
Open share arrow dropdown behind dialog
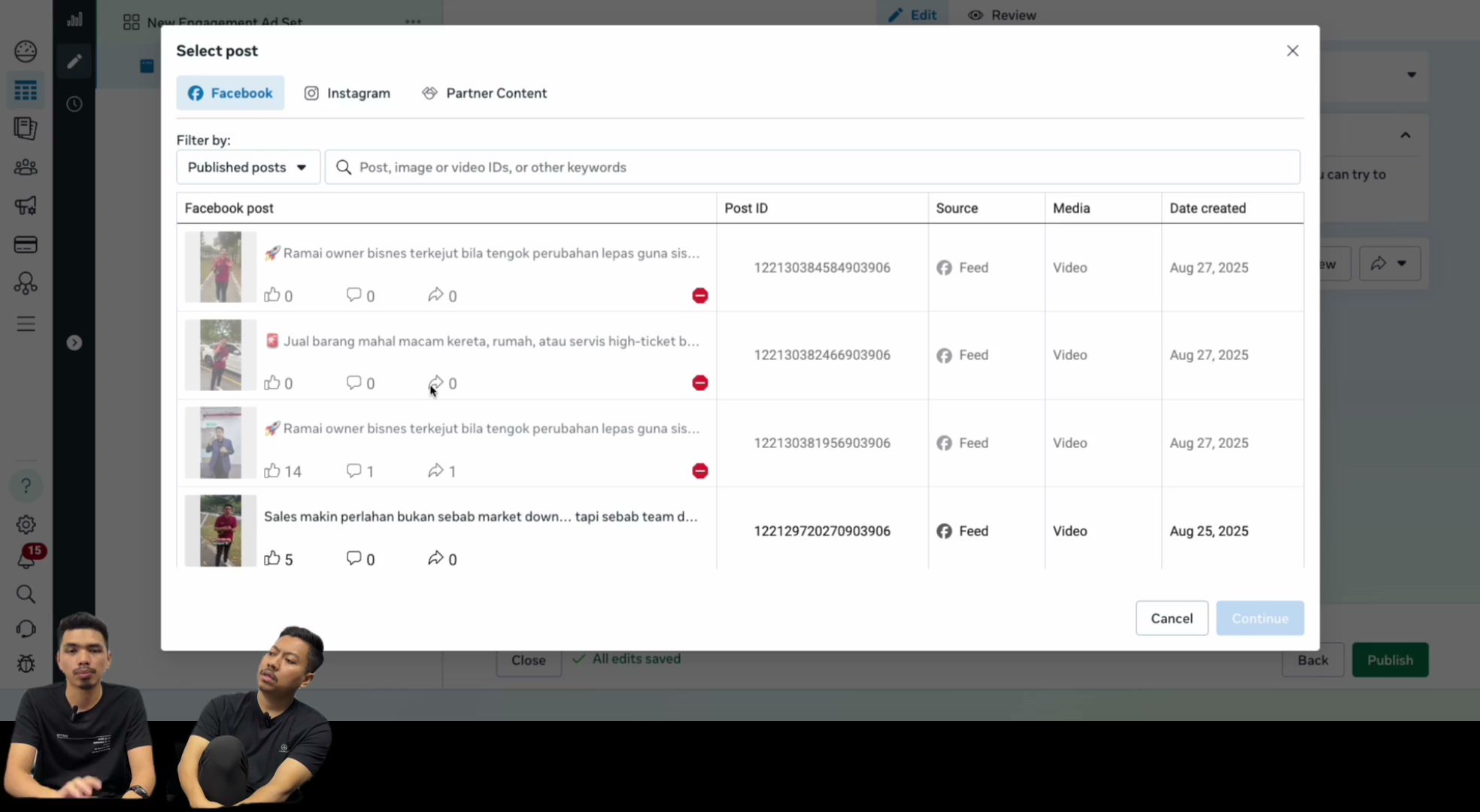click(x=1389, y=264)
